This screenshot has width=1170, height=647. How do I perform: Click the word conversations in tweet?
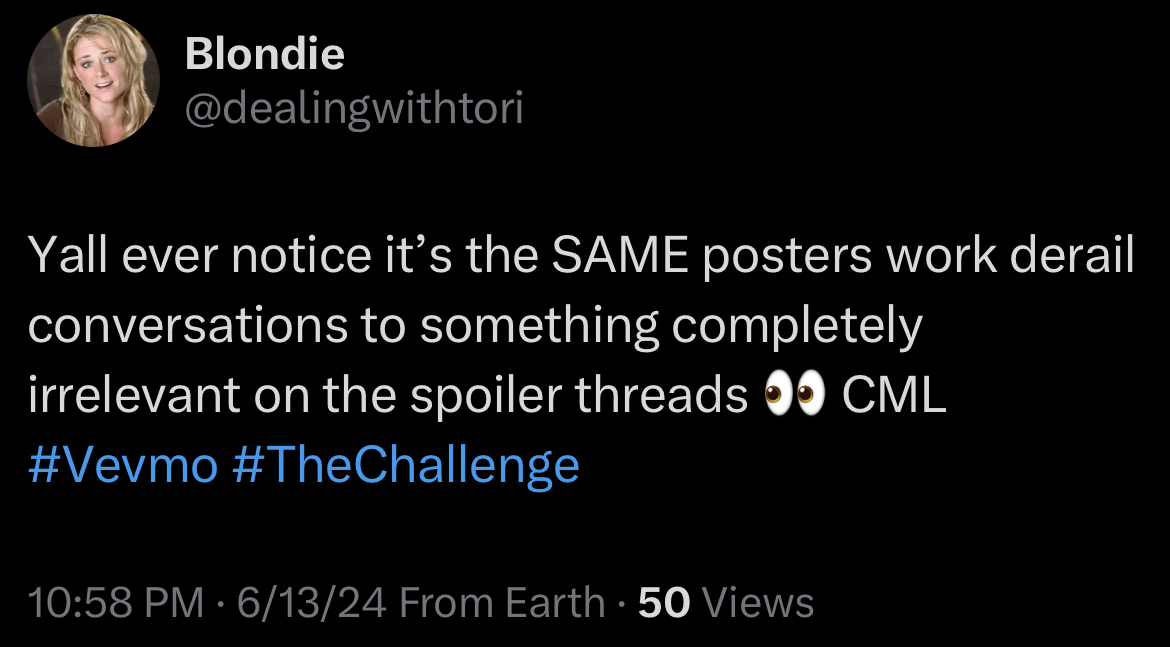point(188,325)
